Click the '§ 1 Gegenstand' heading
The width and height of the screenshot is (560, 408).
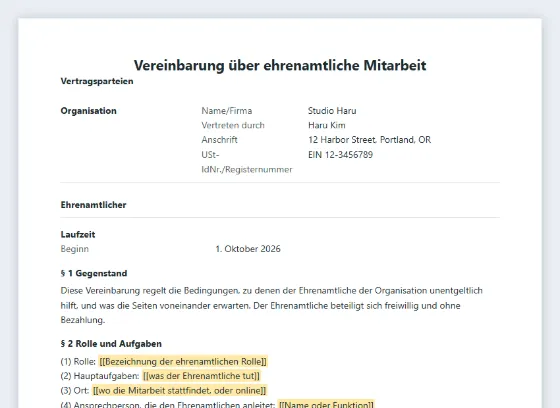(94, 273)
